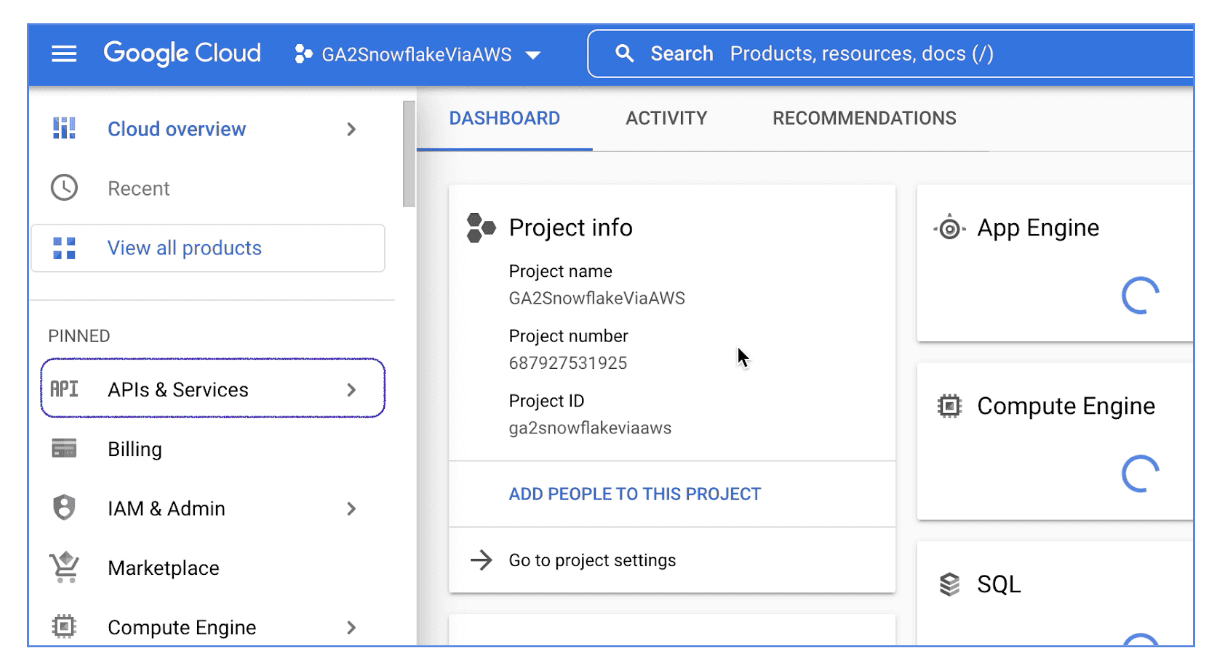The width and height of the screenshot is (1232, 664).
Task: Click inside the search products field
Action: point(860,53)
